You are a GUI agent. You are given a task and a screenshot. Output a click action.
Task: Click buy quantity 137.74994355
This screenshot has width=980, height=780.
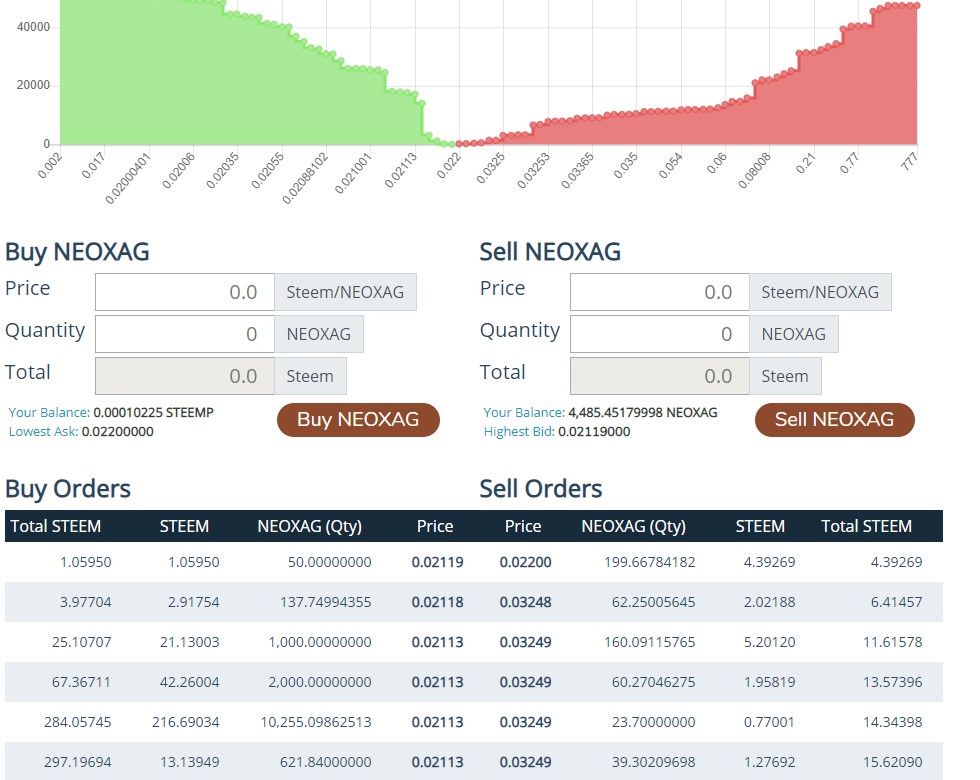coord(326,602)
